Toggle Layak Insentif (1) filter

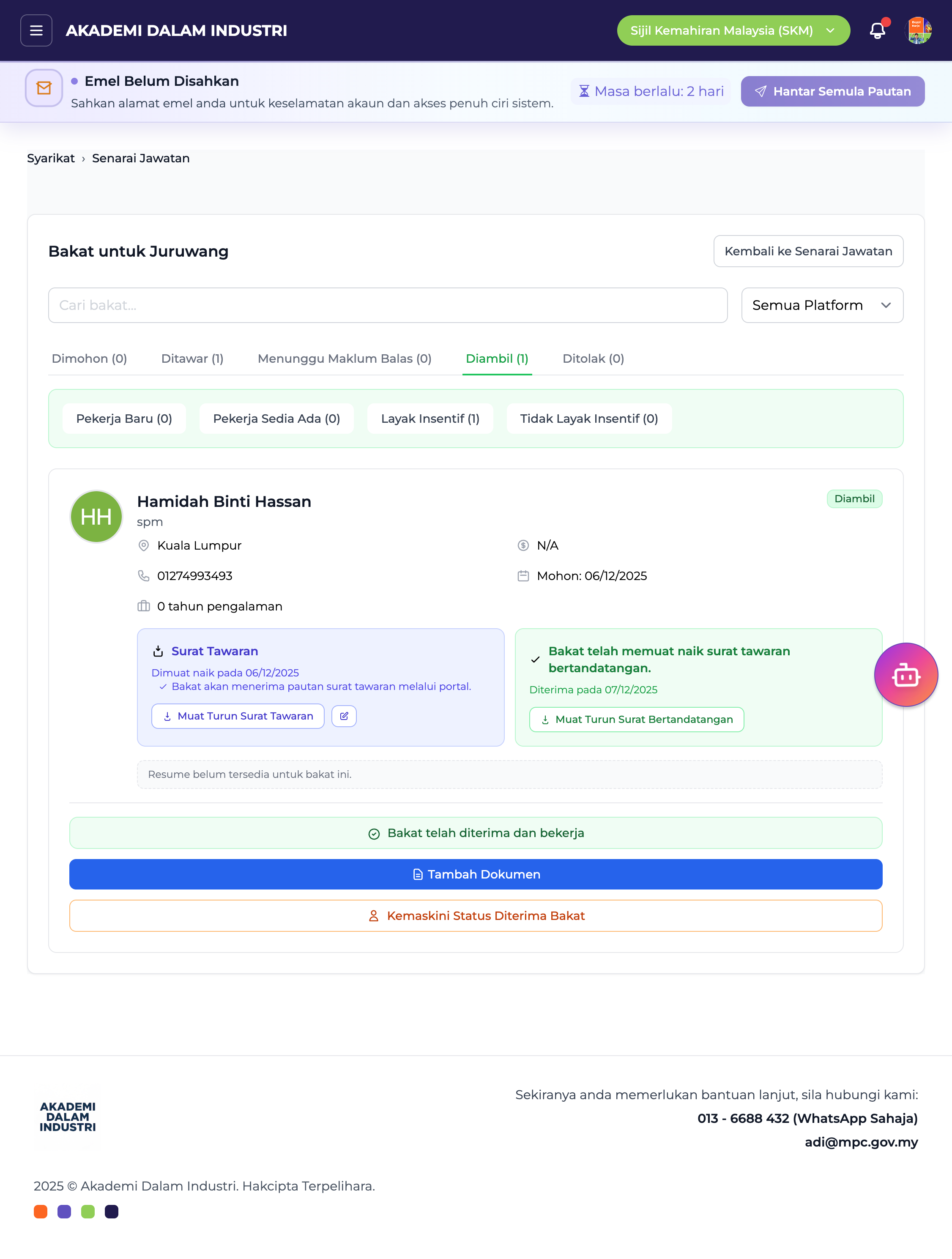[430, 419]
